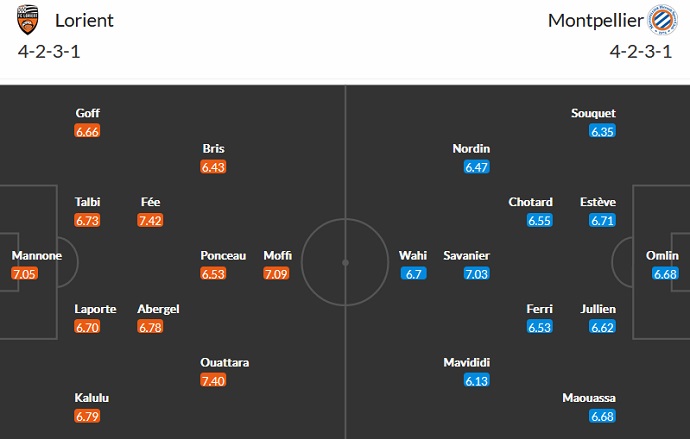This screenshot has width=690, height=439.
Task: Select Maouassa's 6.68 rating badge
Action: click(602, 416)
